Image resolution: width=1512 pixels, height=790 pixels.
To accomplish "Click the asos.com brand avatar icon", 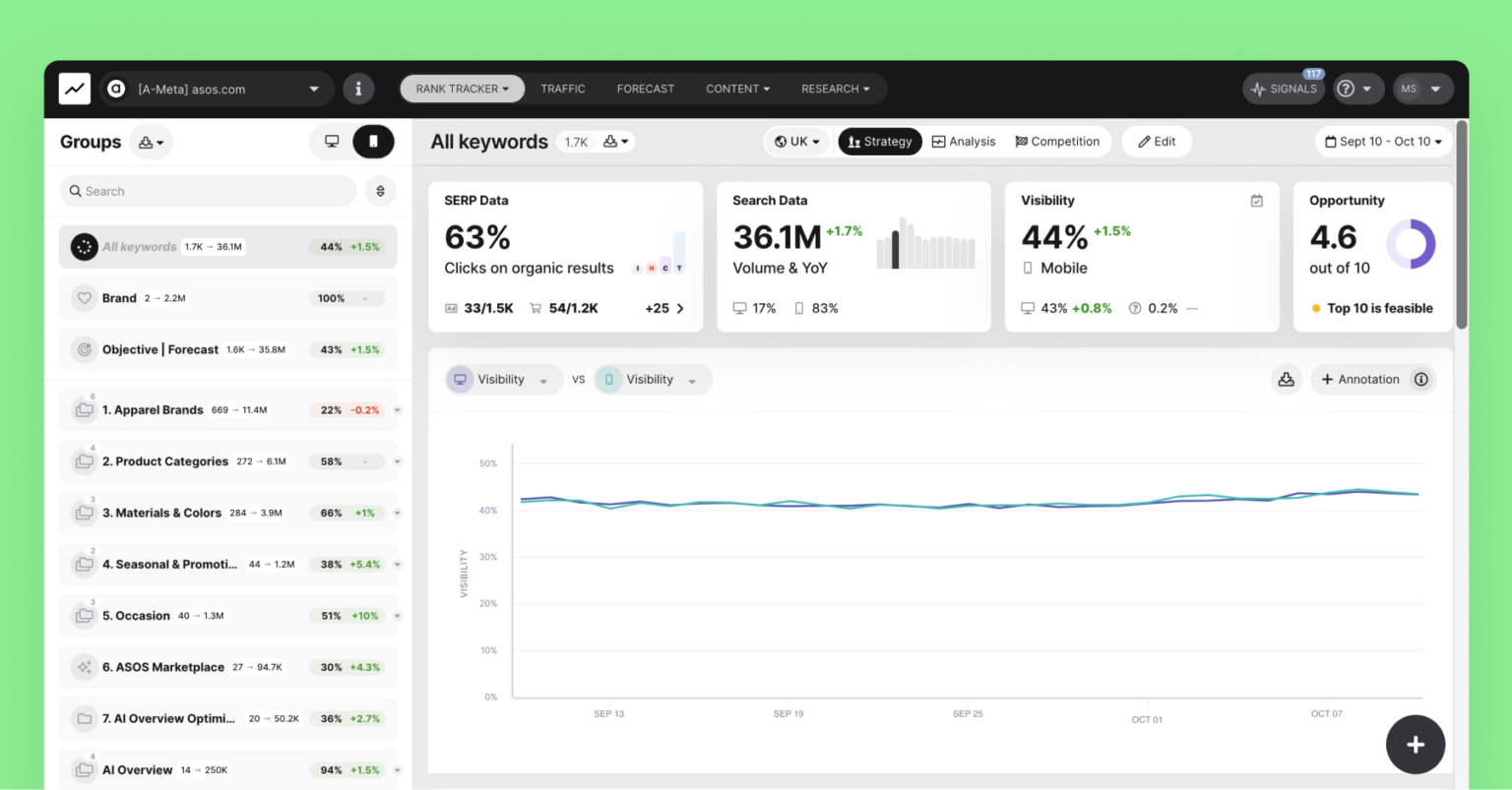I will (x=116, y=89).
